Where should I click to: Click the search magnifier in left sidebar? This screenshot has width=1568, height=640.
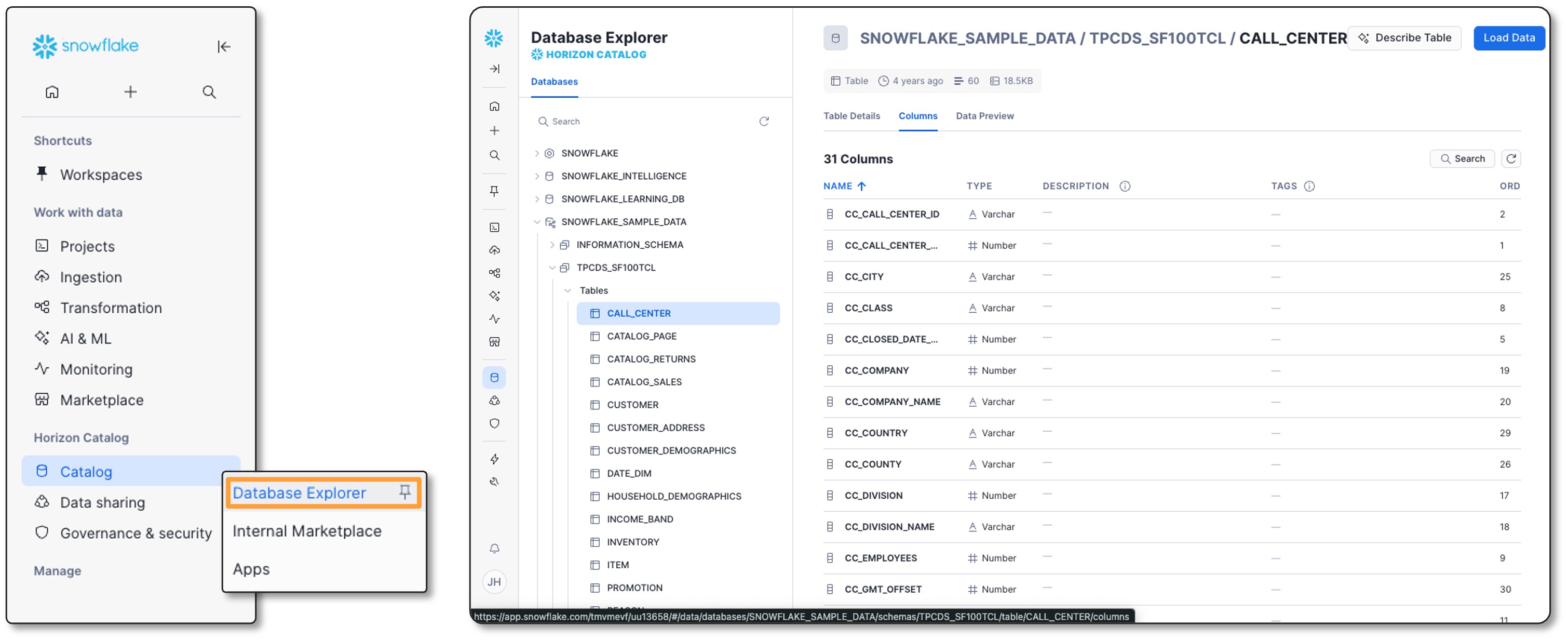pyautogui.click(x=209, y=92)
